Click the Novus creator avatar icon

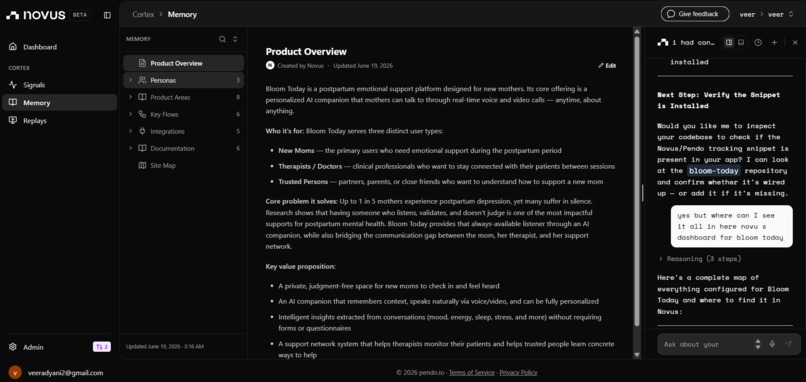[270, 65]
